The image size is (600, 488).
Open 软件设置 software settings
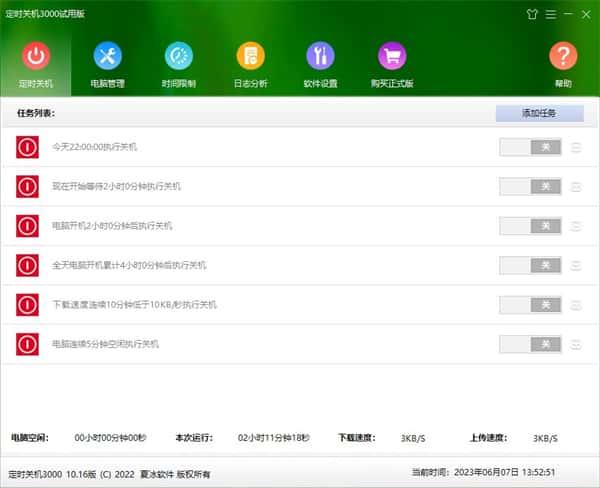pos(321,63)
